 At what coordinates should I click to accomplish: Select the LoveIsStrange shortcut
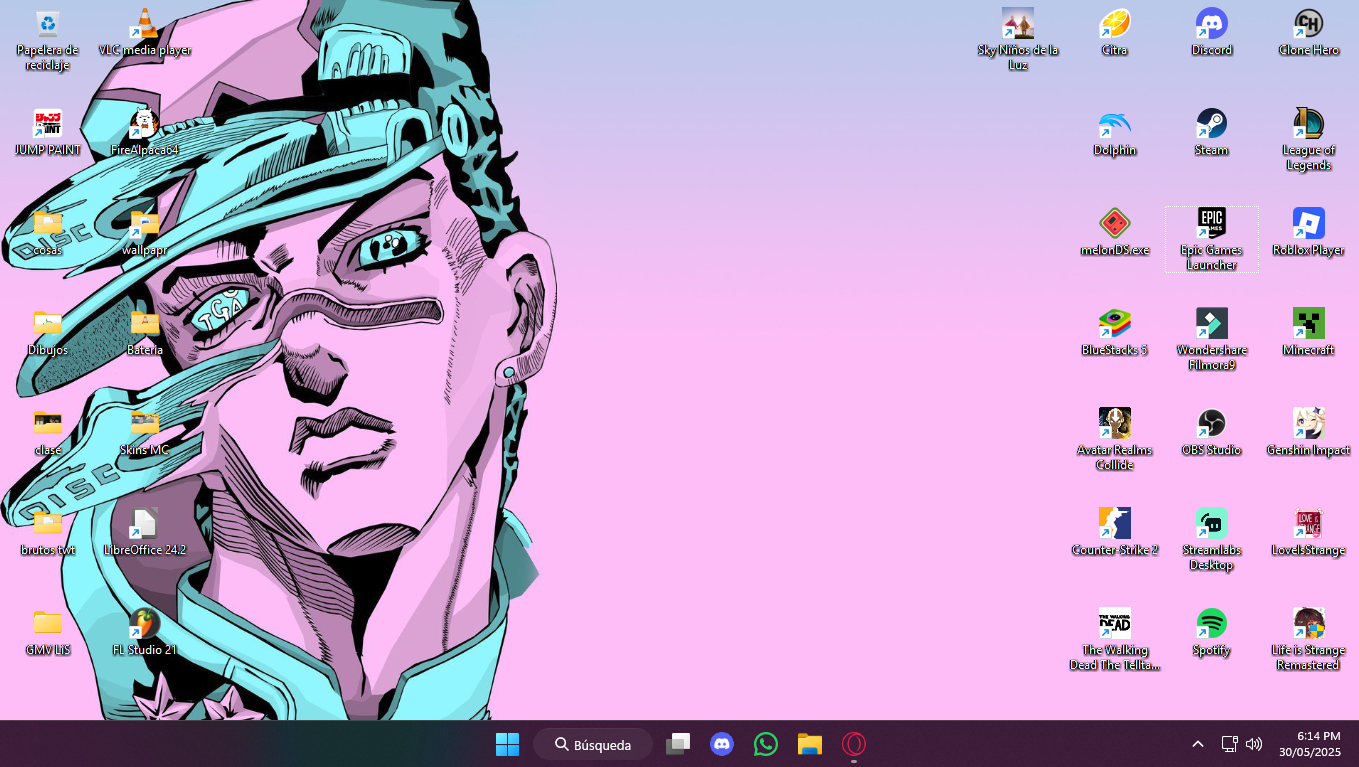click(1308, 533)
